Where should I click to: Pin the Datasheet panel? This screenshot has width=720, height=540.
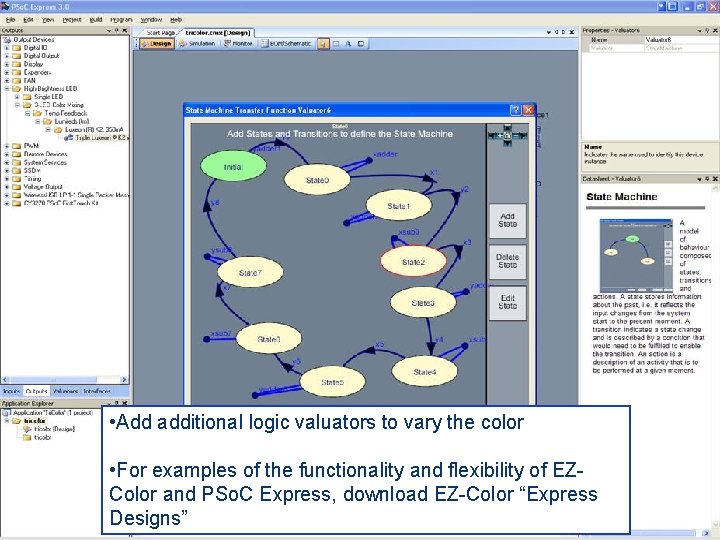coord(707,179)
